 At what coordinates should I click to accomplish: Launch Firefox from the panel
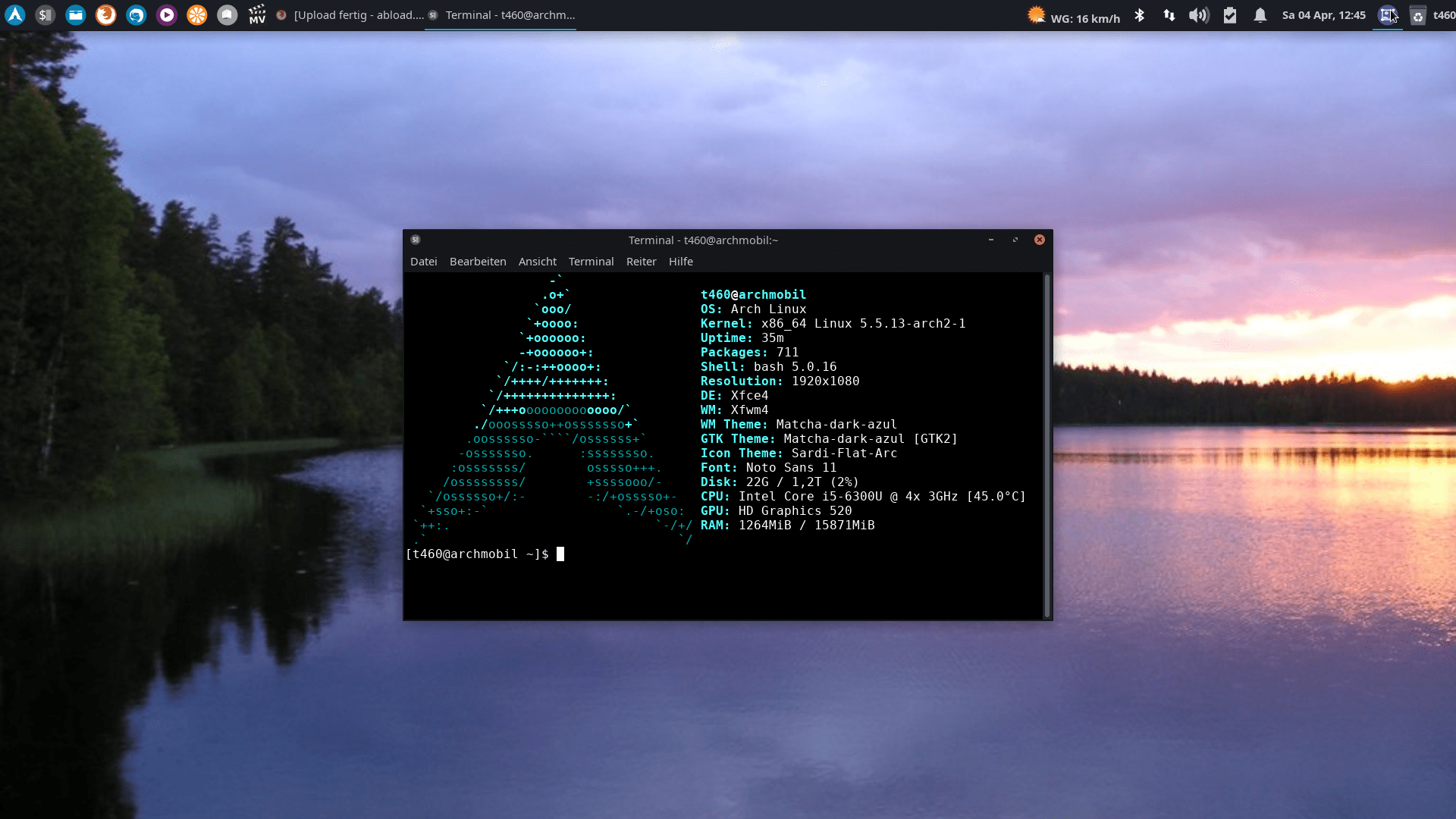click(x=106, y=15)
